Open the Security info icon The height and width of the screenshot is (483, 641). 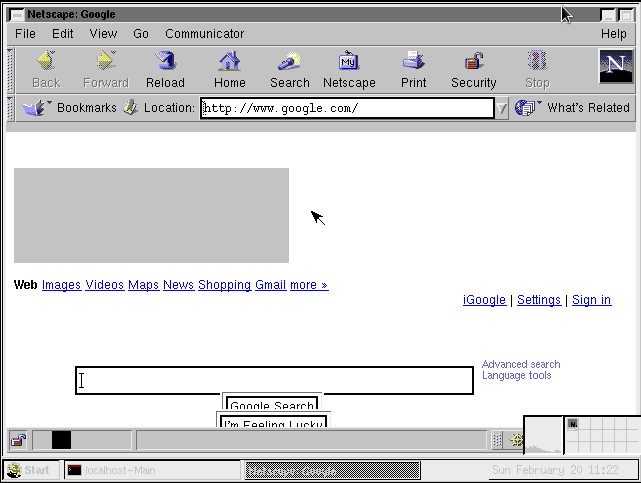click(x=473, y=69)
